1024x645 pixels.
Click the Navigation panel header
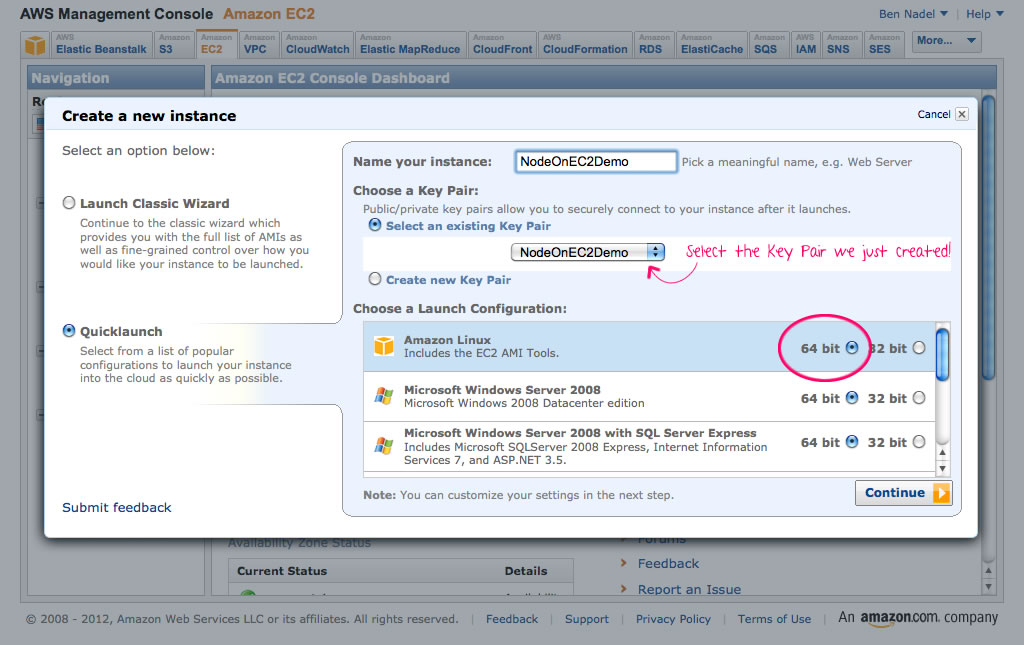click(116, 78)
